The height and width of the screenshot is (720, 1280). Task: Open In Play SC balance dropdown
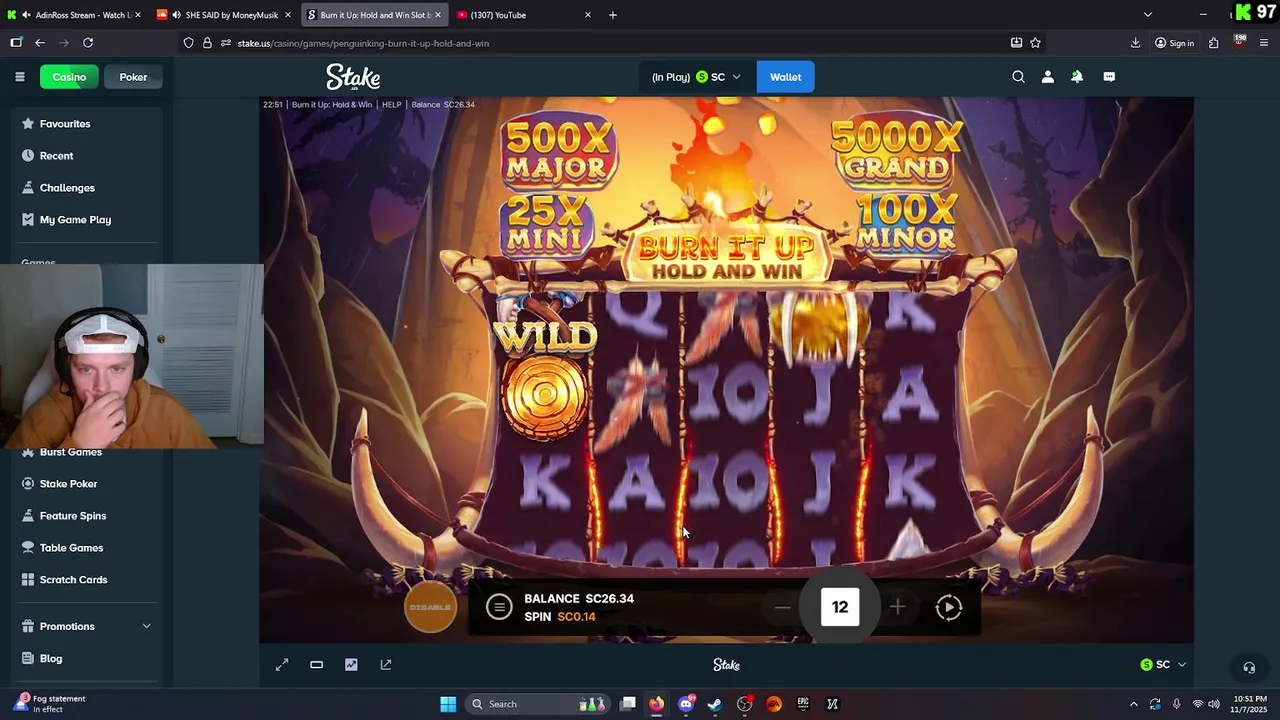pyautogui.click(x=697, y=77)
